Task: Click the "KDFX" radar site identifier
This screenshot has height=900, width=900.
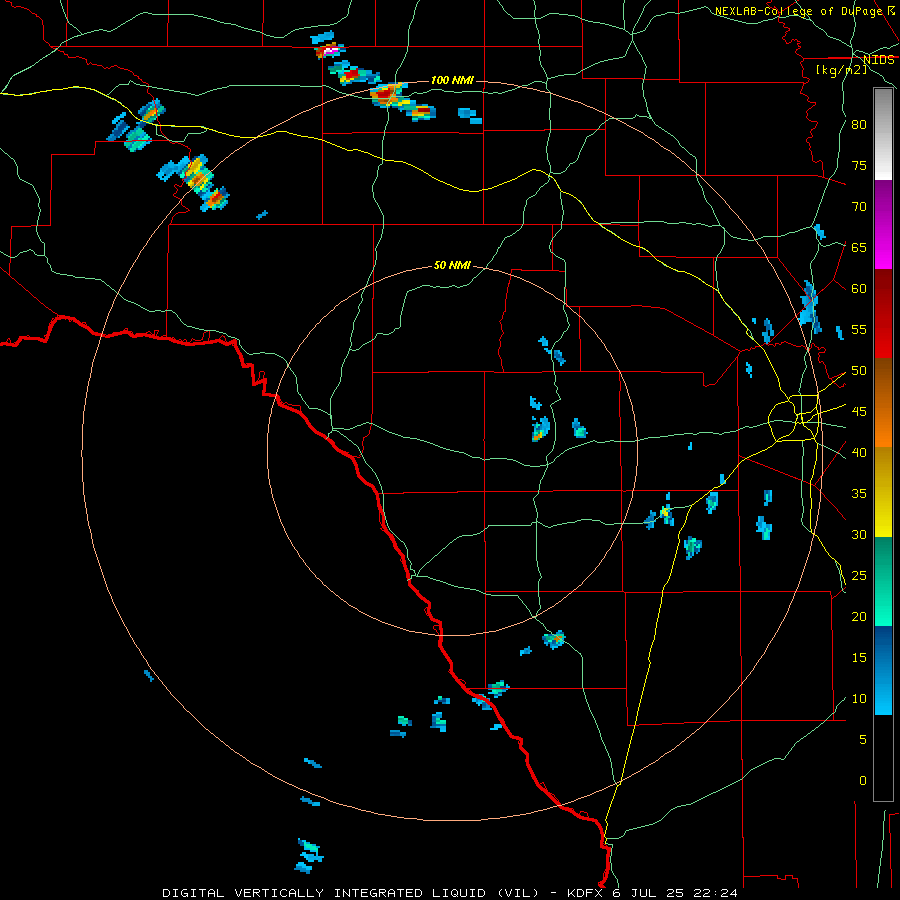Action: [586, 893]
